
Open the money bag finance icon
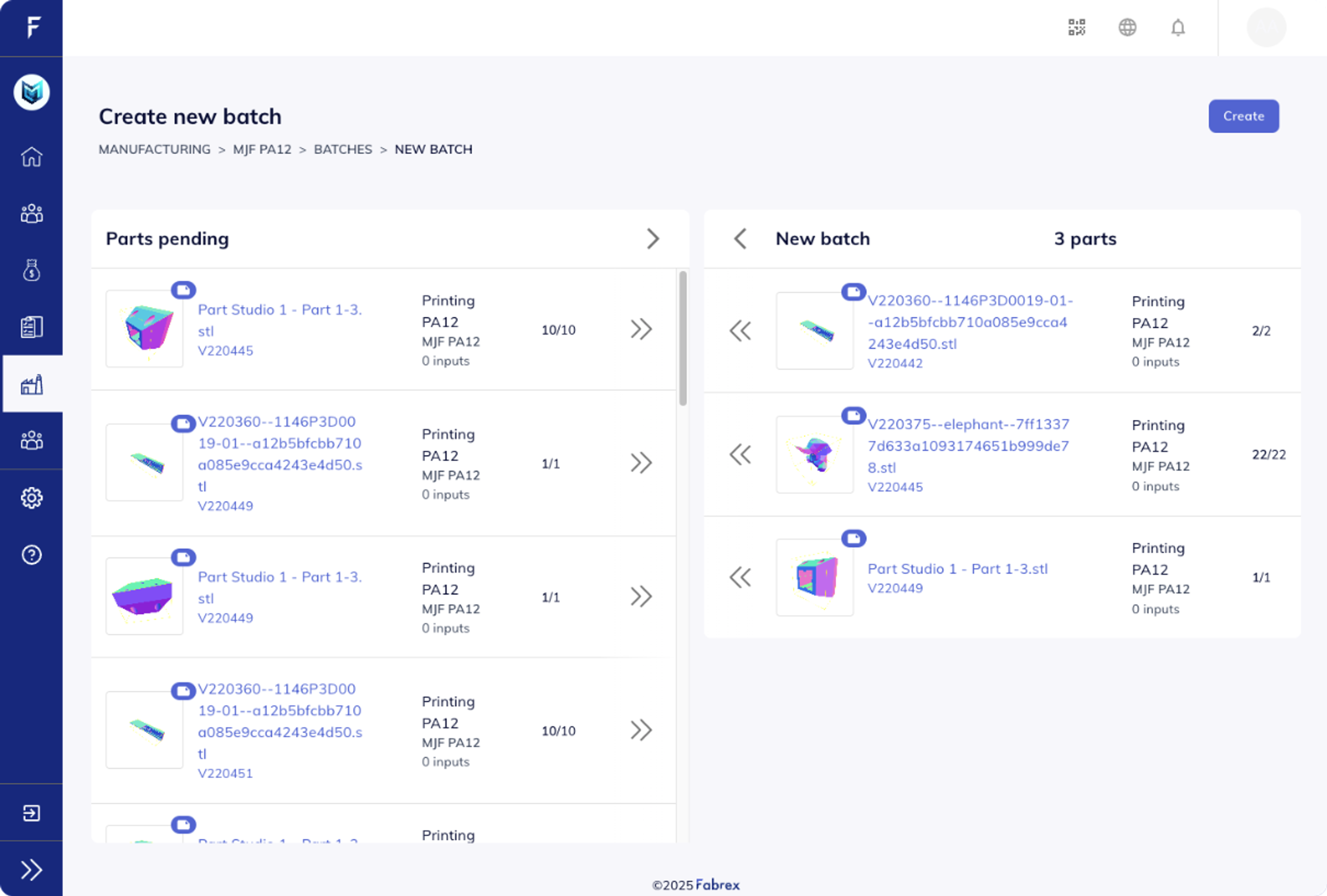tap(31, 270)
